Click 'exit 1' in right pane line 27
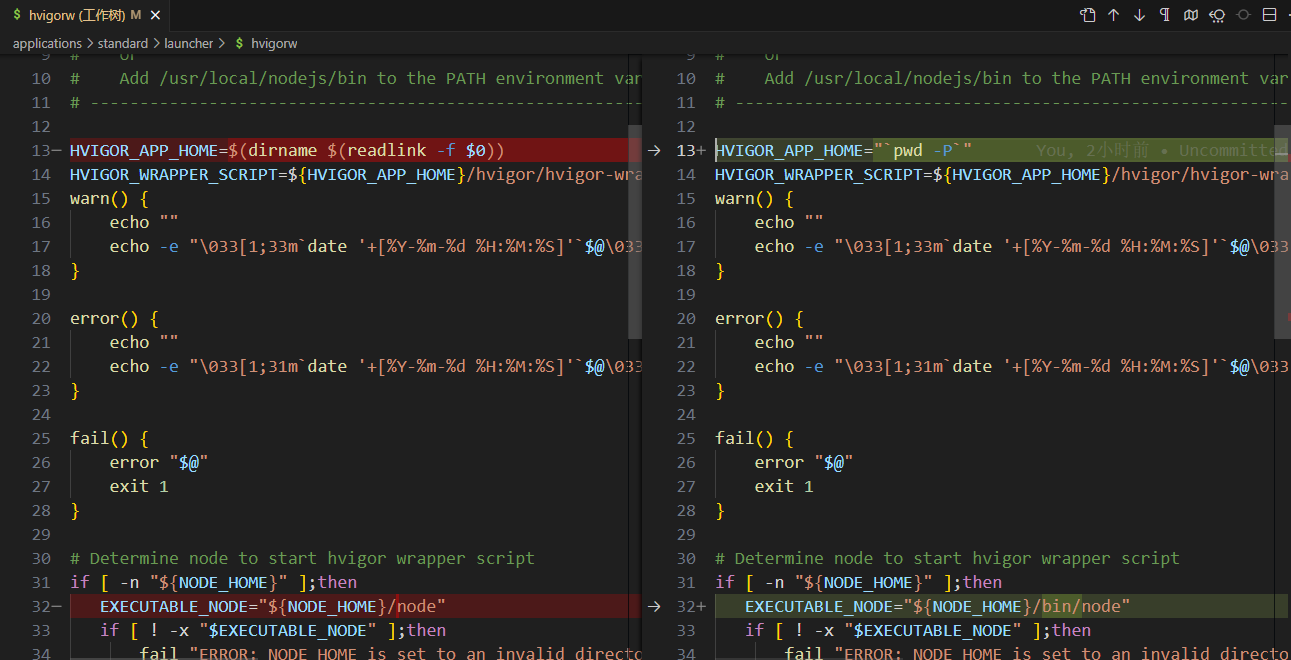The width and height of the screenshot is (1291, 660). tap(784, 486)
